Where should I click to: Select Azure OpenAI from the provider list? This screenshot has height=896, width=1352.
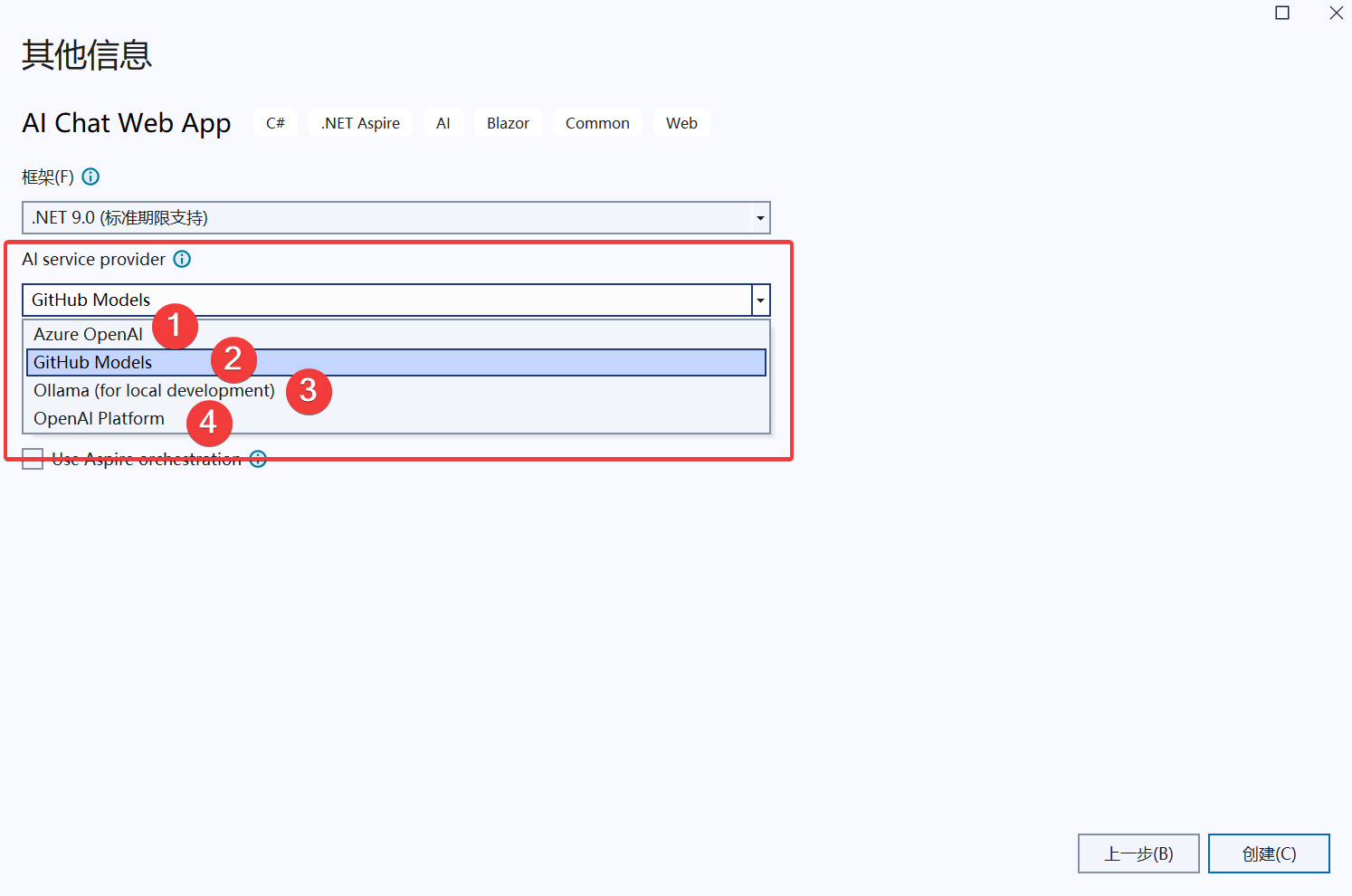click(x=396, y=334)
